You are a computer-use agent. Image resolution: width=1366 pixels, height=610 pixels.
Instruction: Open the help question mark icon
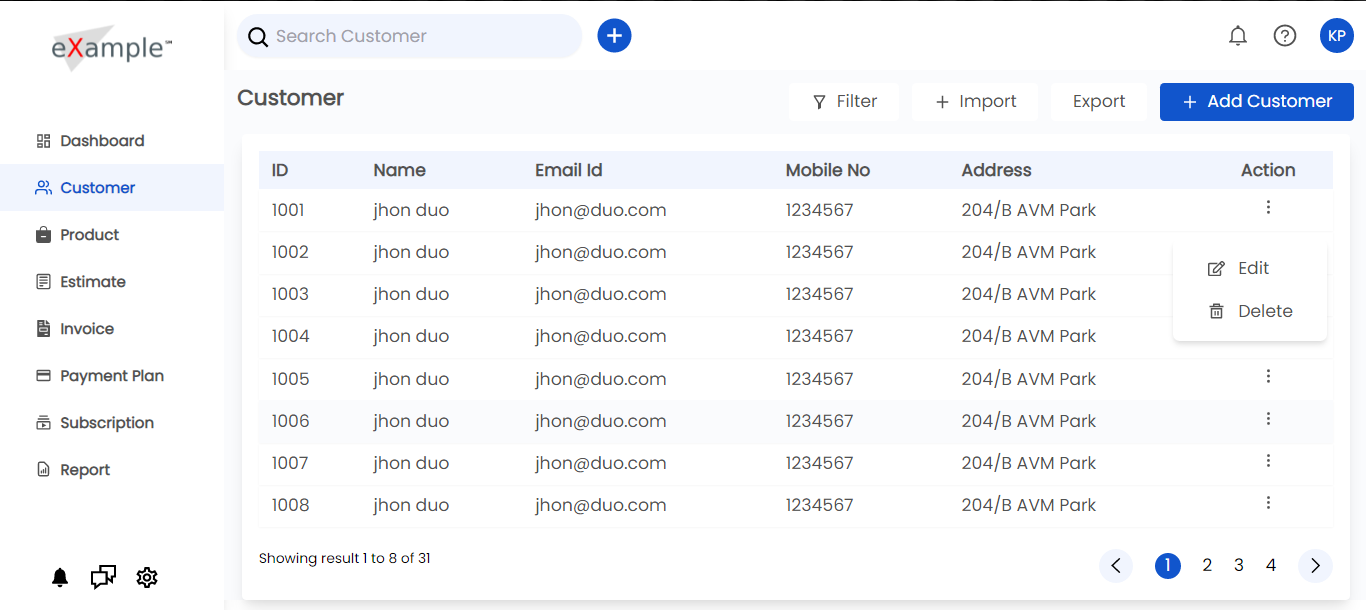[1285, 36]
